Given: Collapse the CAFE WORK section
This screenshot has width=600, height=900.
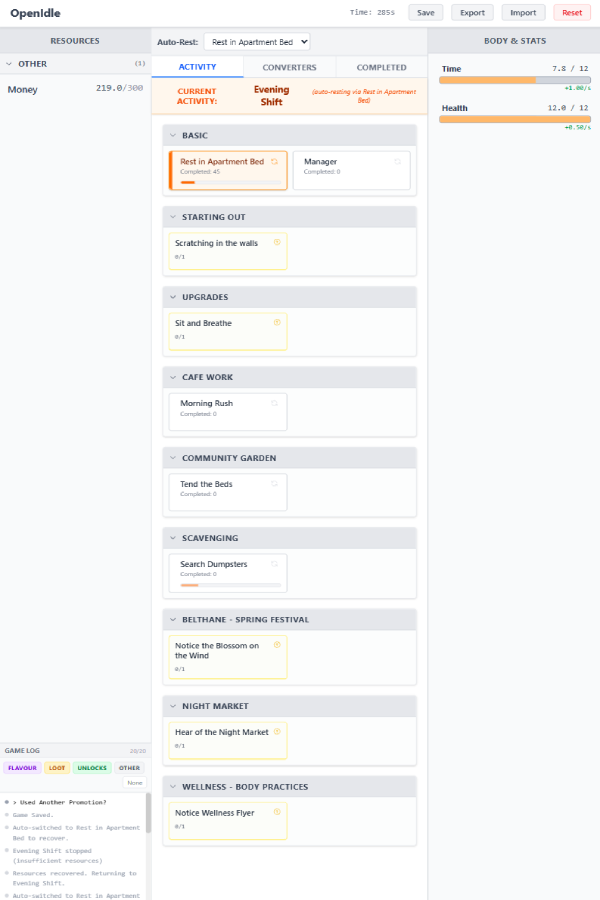Looking at the screenshot, I should point(173,377).
